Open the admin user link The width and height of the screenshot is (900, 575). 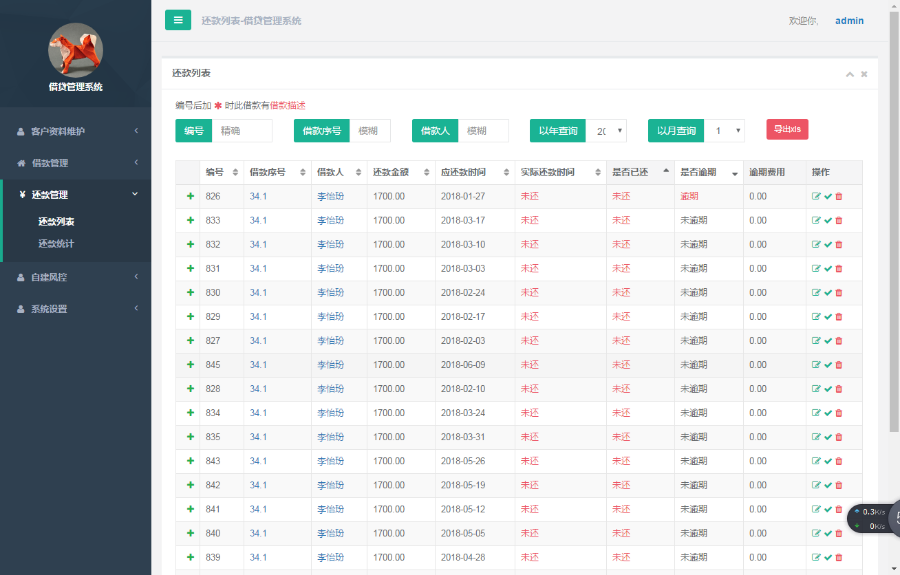pos(849,21)
